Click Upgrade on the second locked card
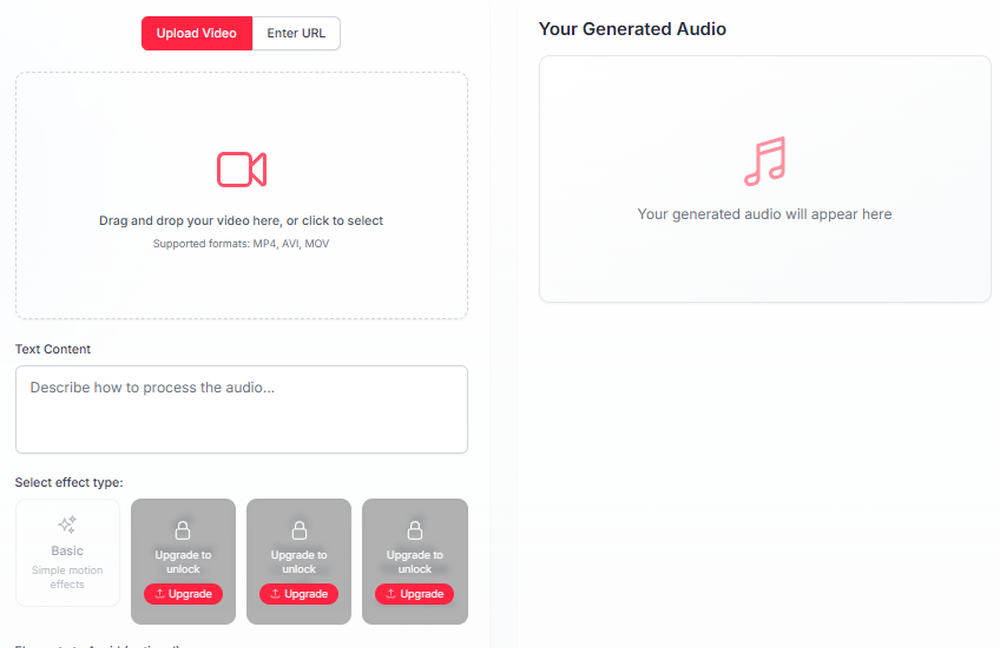Screen dimensions: 1000x648 tap(299, 594)
